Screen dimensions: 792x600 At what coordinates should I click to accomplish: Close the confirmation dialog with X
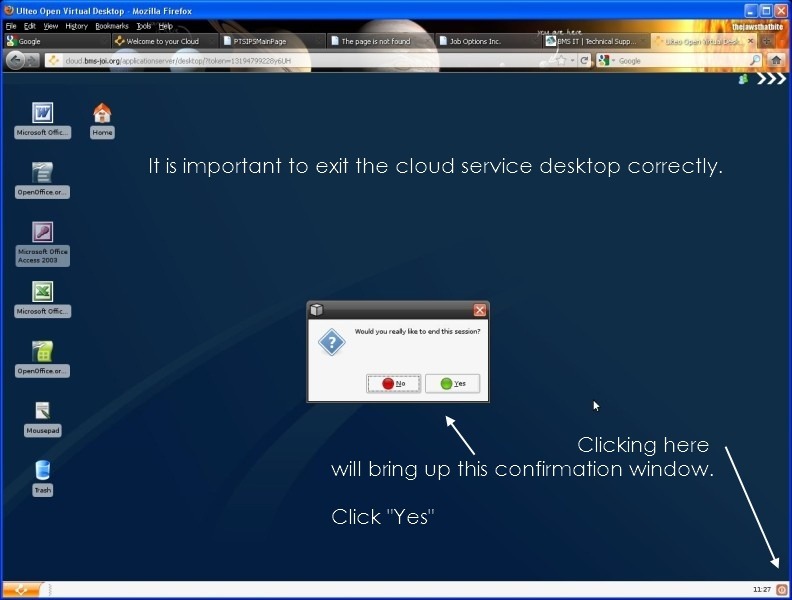point(479,310)
